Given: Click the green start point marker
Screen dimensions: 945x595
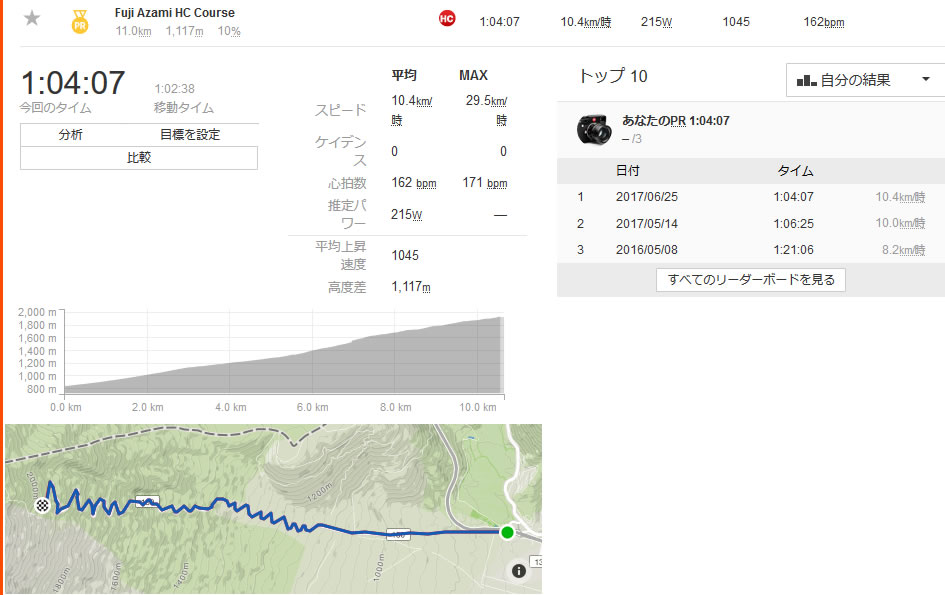Looking at the screenshot, I should click(x=508, y=533).
